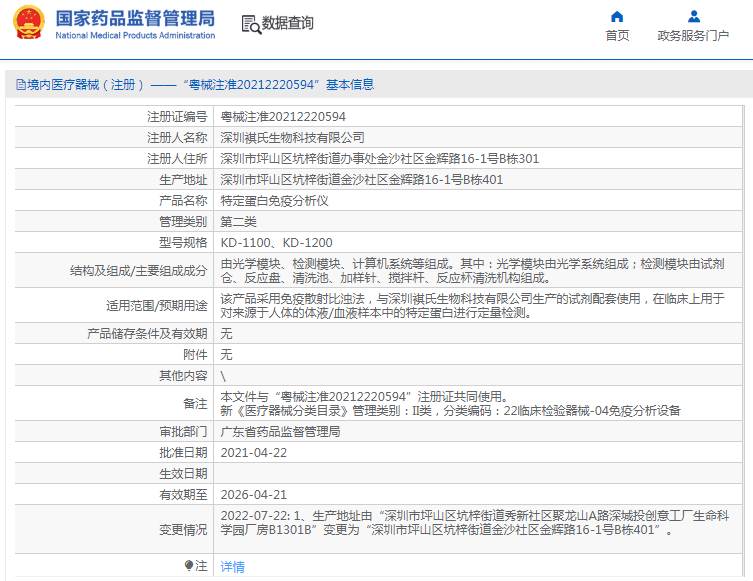Viewport: 753px width, 581px height.
Task: Go to 首页 link text
Action: click(617, 36)
